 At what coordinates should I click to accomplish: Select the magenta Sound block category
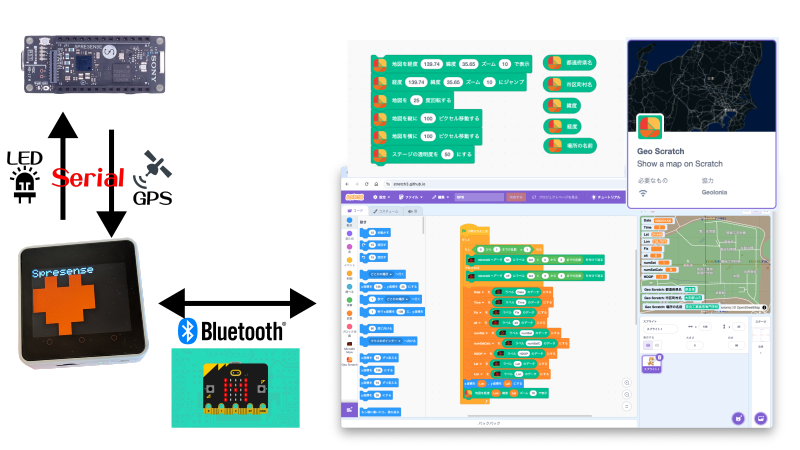click(x=349, y=248)
